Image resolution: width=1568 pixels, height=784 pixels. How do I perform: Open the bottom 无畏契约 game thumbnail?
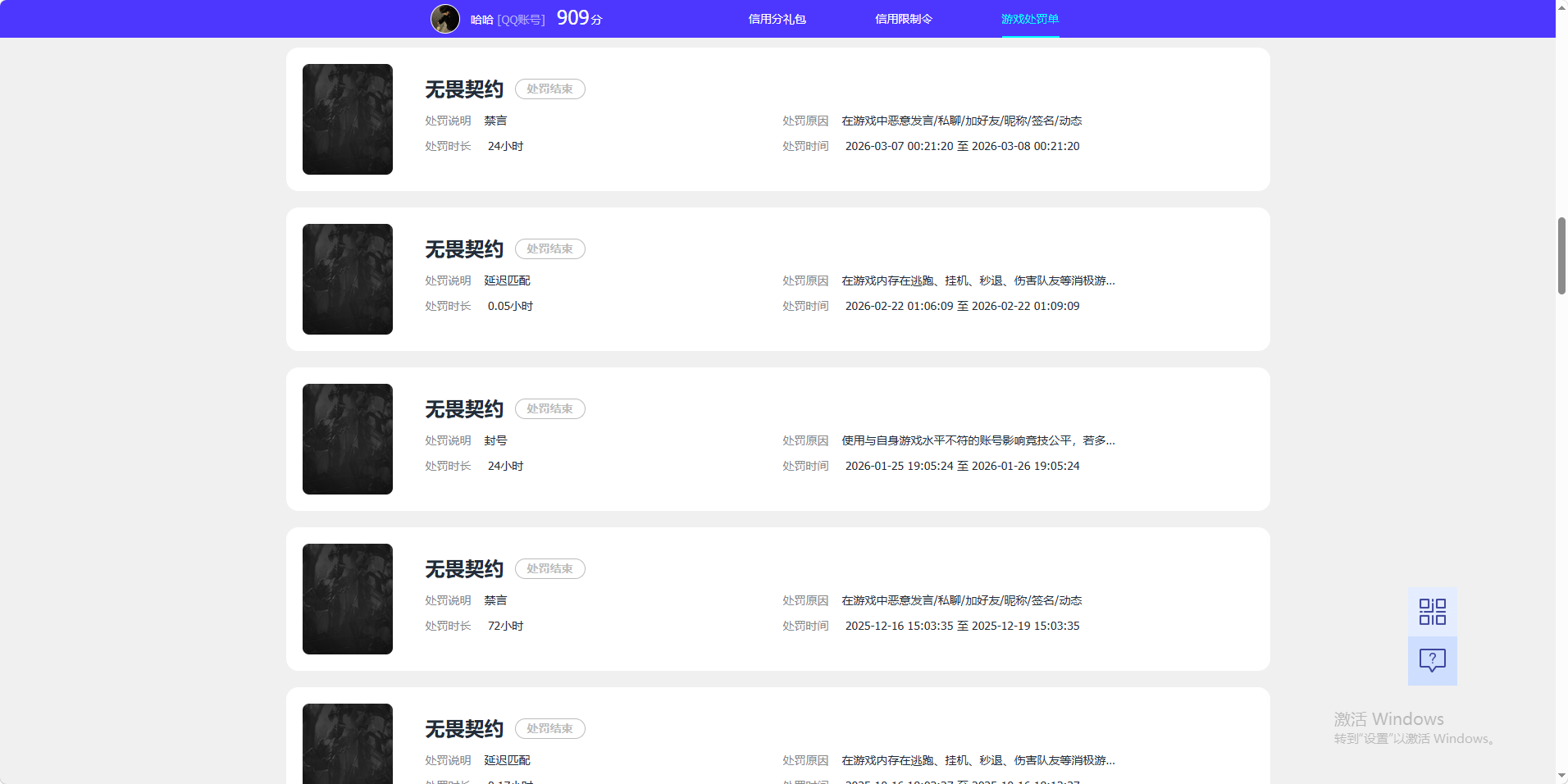click(x=347, y=743)
